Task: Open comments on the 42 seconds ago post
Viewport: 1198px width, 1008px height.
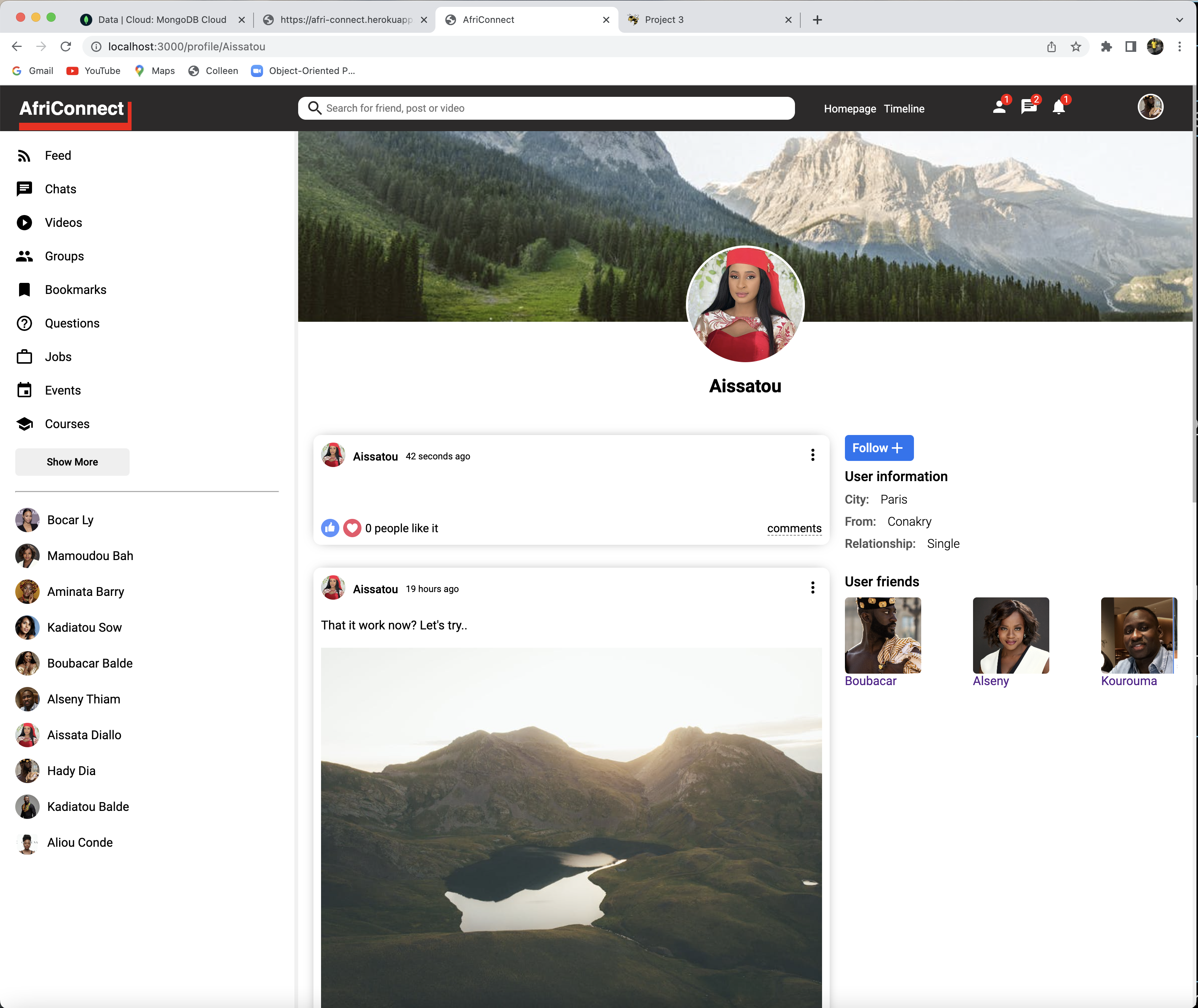Action: pos(794,528)
